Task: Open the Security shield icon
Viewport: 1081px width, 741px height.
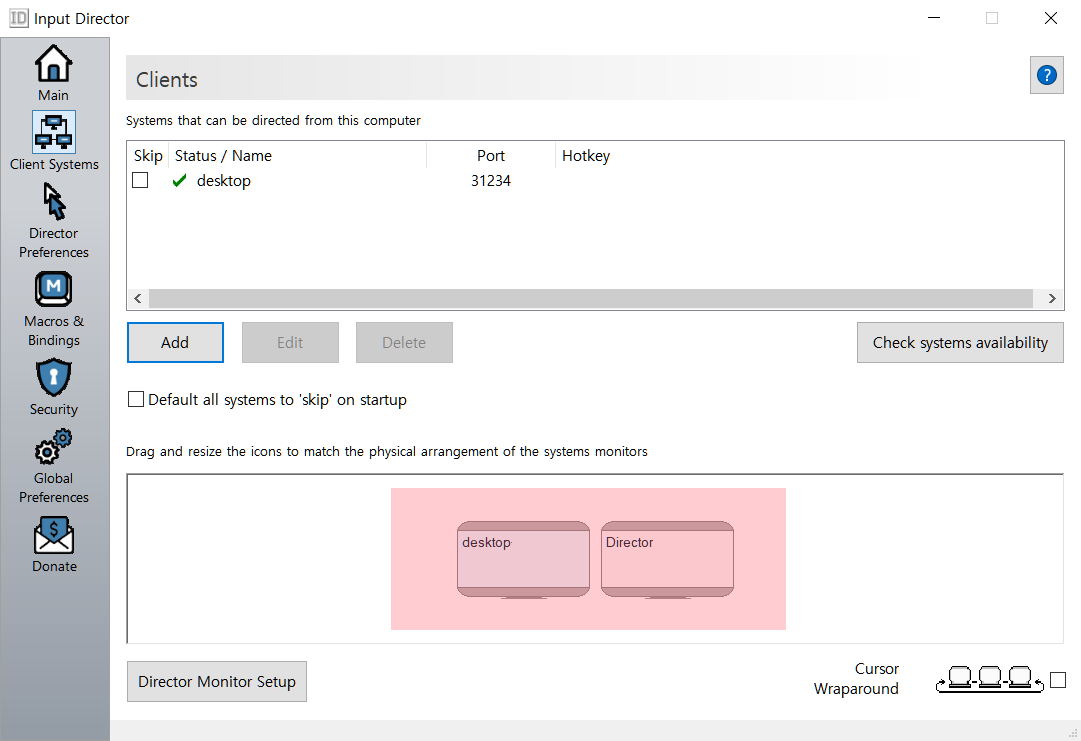Action: point(54,377)
